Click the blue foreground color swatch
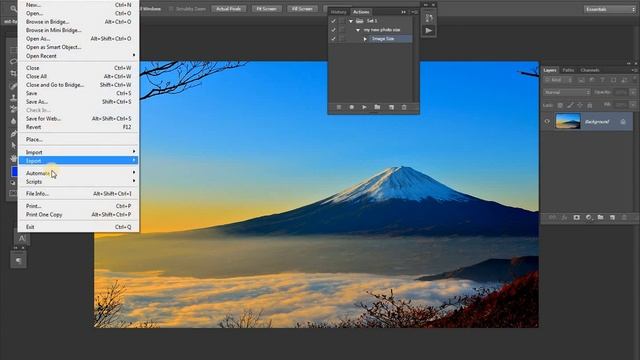Image resolution: width=640 pixels, height=360 pixels. point(14,172)
